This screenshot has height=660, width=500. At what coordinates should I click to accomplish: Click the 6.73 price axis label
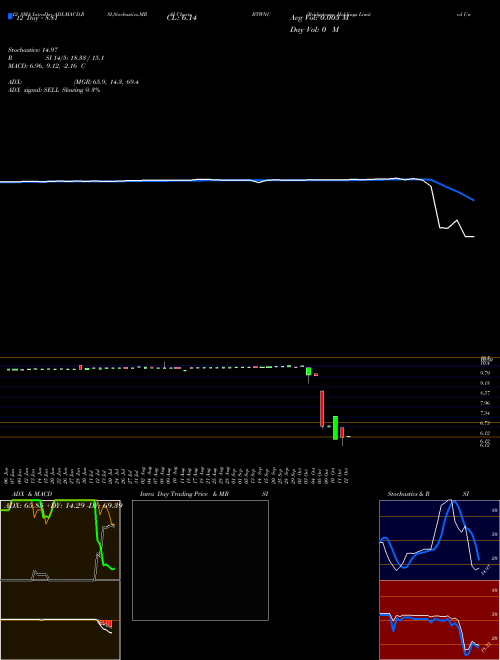click(485, 423)
